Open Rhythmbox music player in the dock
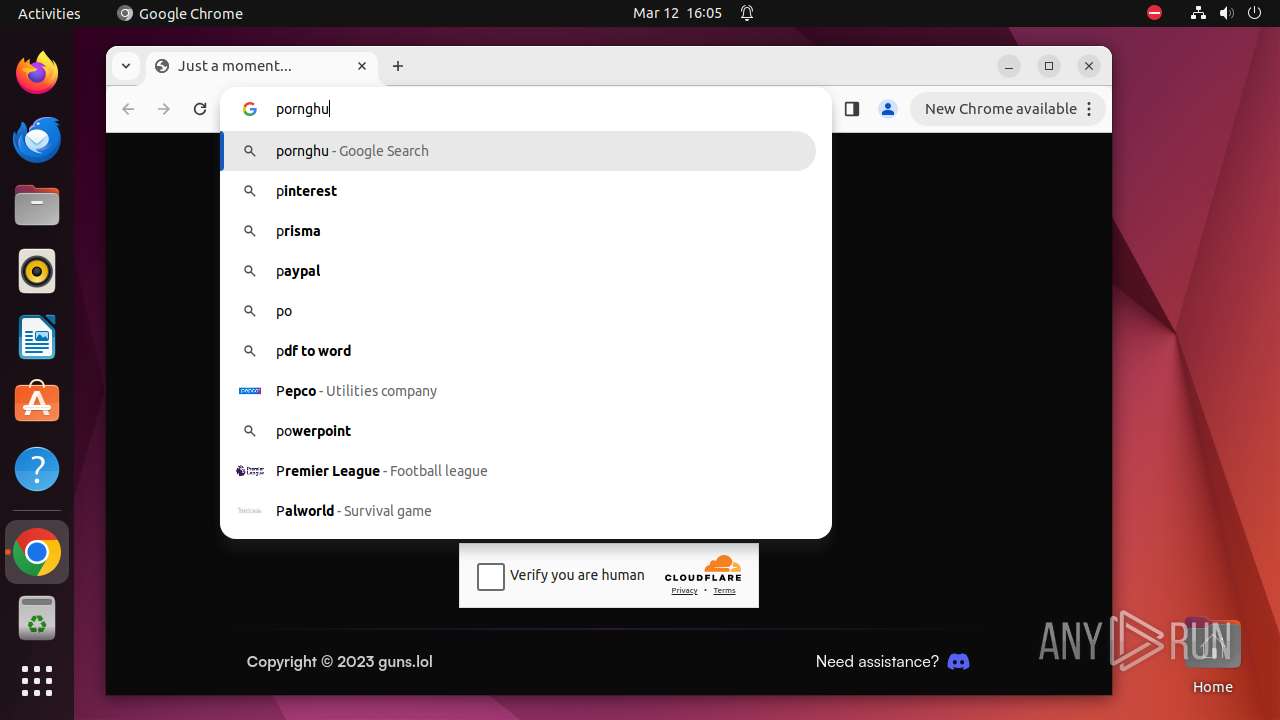This screenshot has height=720, width=1280. coord(37,271)
